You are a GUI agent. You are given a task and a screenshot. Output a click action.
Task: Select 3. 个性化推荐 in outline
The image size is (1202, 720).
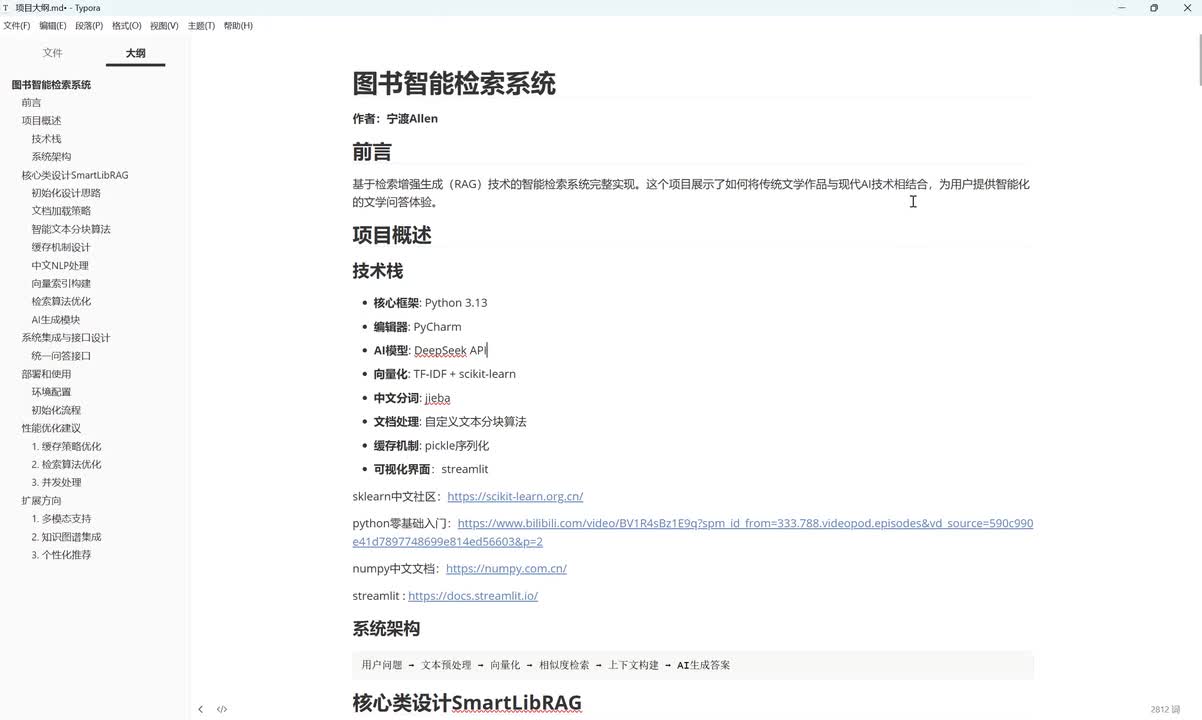(61, 555)
